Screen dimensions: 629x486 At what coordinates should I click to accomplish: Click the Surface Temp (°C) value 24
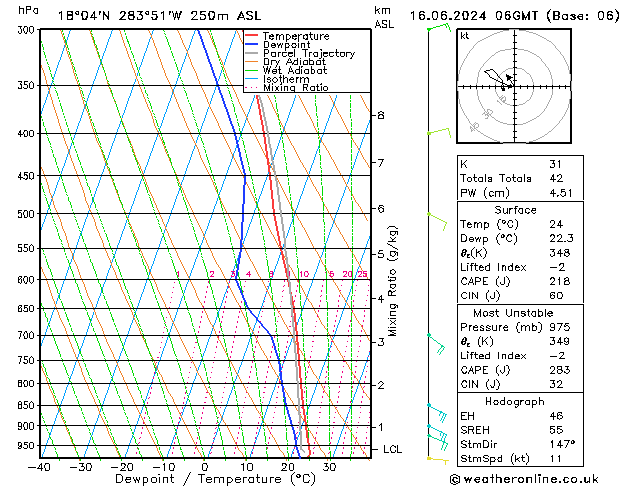[556, 224]
